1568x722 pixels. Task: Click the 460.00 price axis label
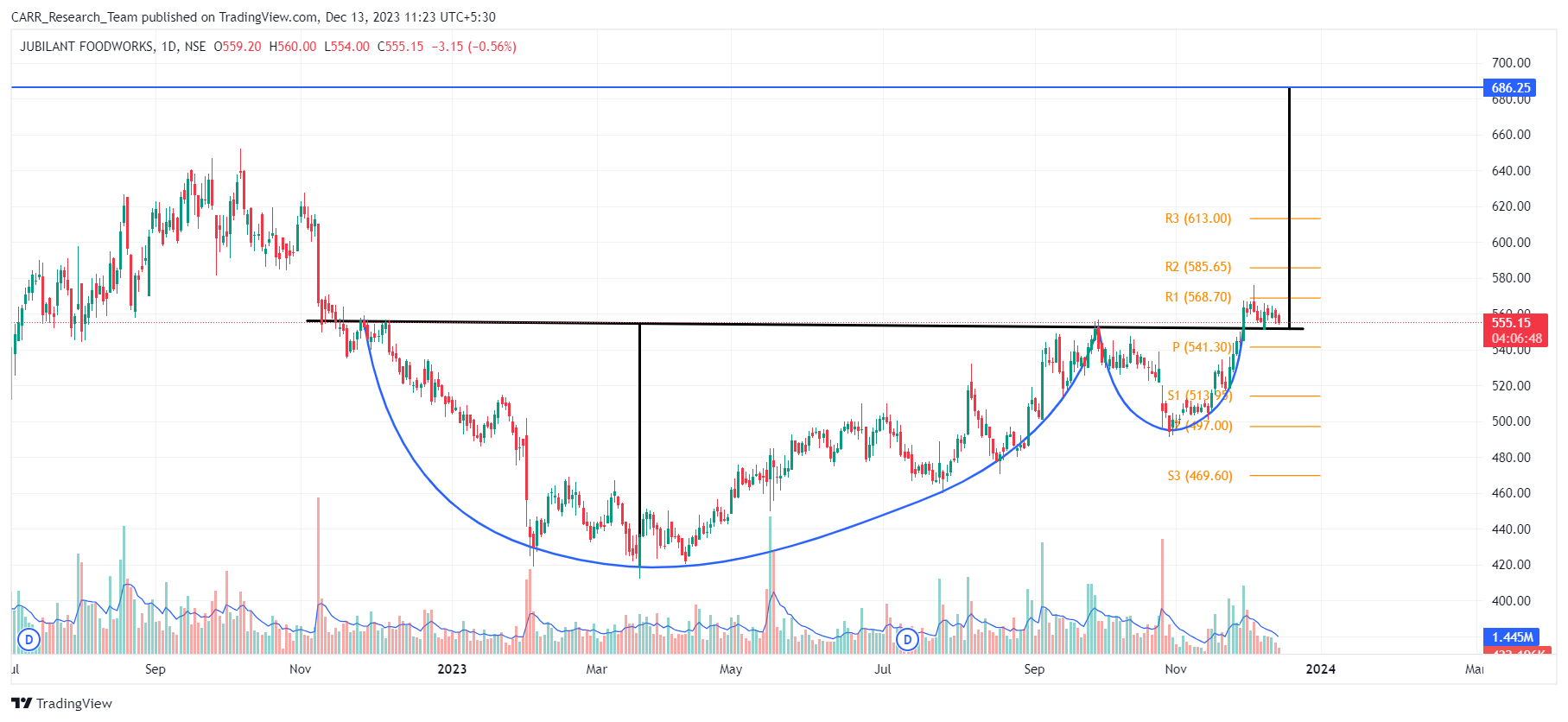(1511, 493)
